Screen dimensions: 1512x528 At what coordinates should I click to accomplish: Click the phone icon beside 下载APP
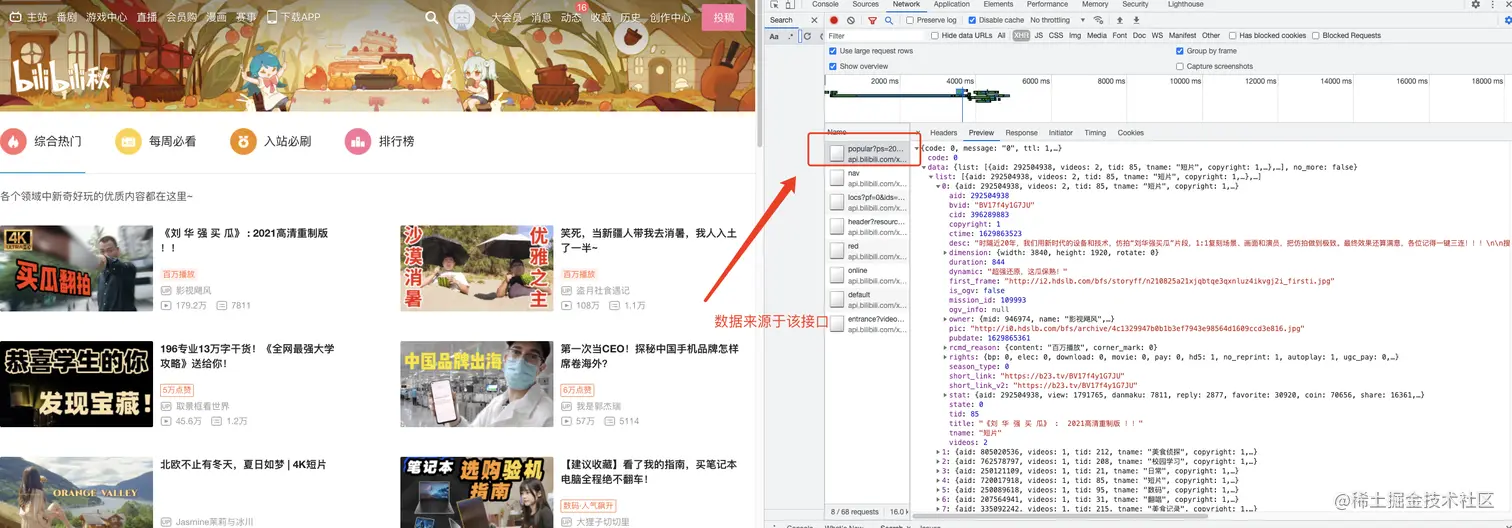pyautogui.click(x=272, y=17)
